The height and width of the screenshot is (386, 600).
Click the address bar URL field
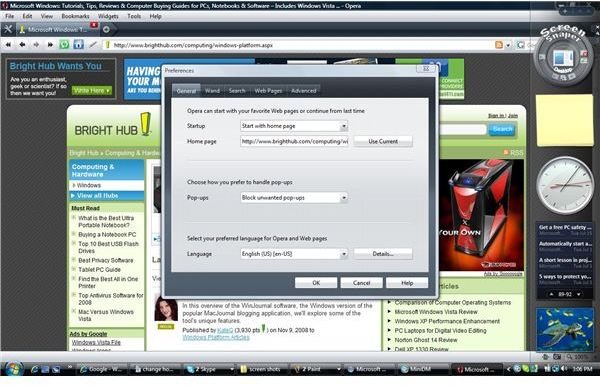298,45
